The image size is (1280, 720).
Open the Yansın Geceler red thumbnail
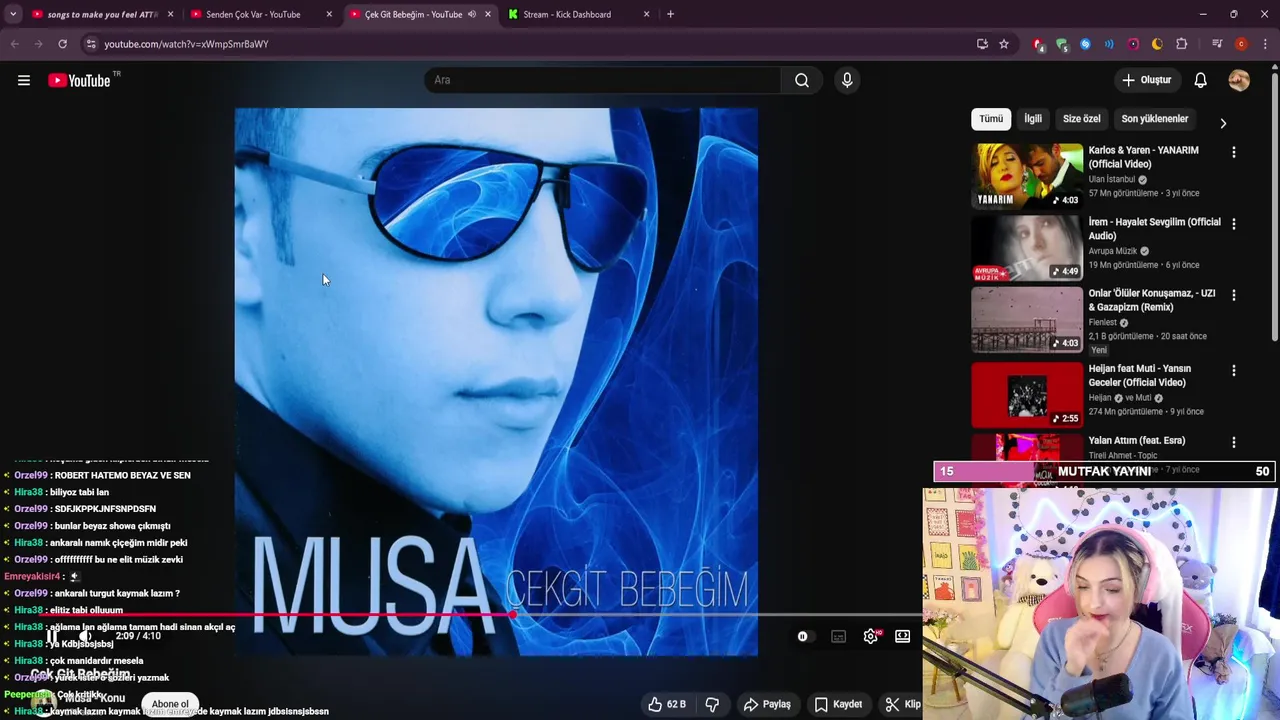point(1027,395)
